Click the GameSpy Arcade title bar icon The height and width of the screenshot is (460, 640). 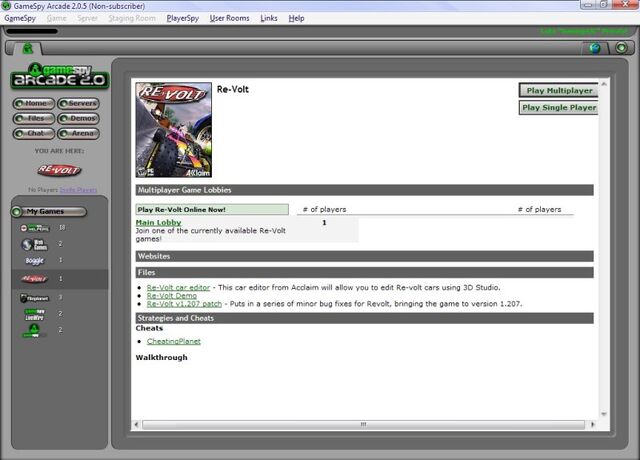coord(6,6)
